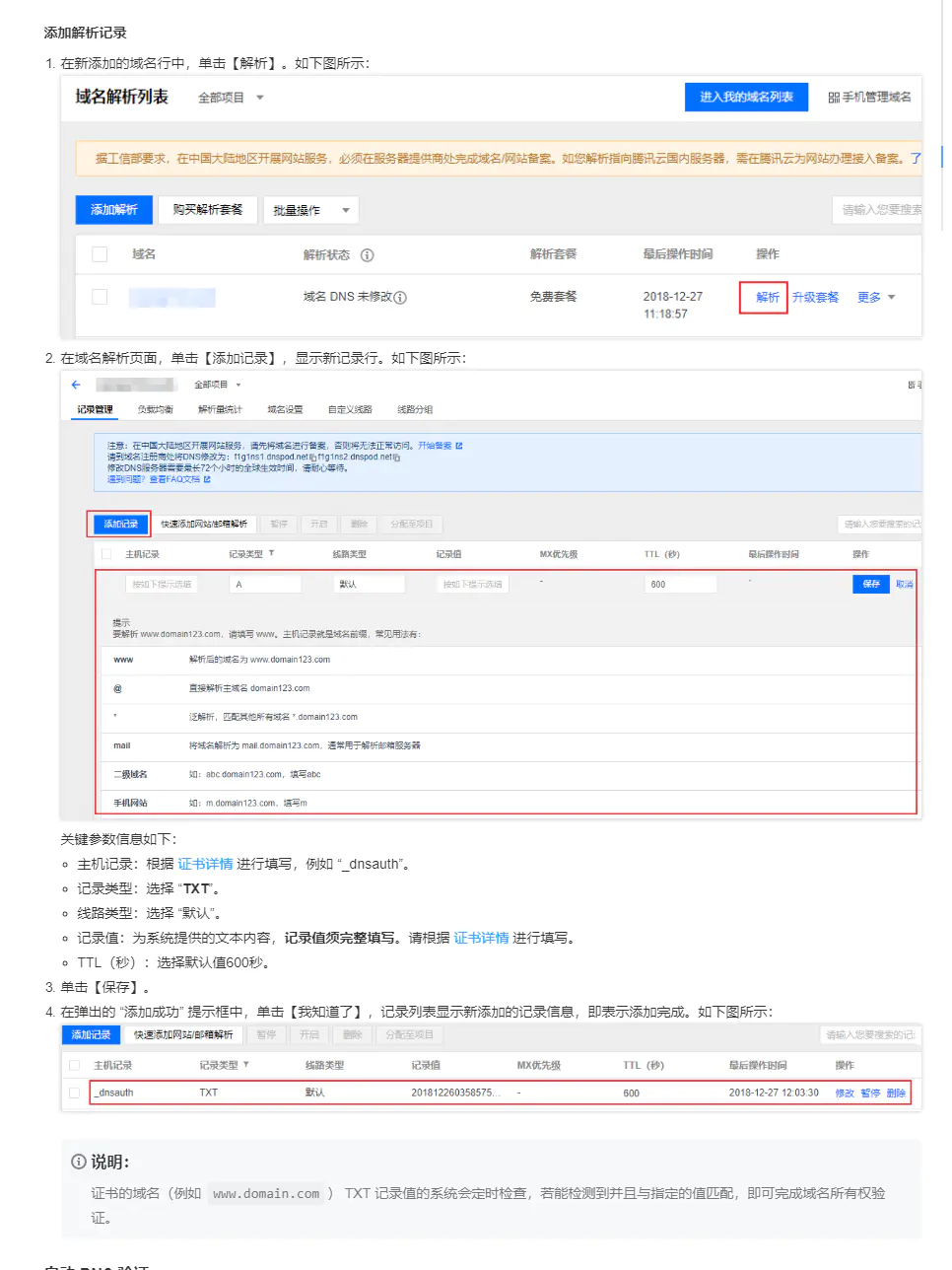Select the 二级域名 hint row
The height and width of the screenshot is (1270, 952).
pos(509,774)
